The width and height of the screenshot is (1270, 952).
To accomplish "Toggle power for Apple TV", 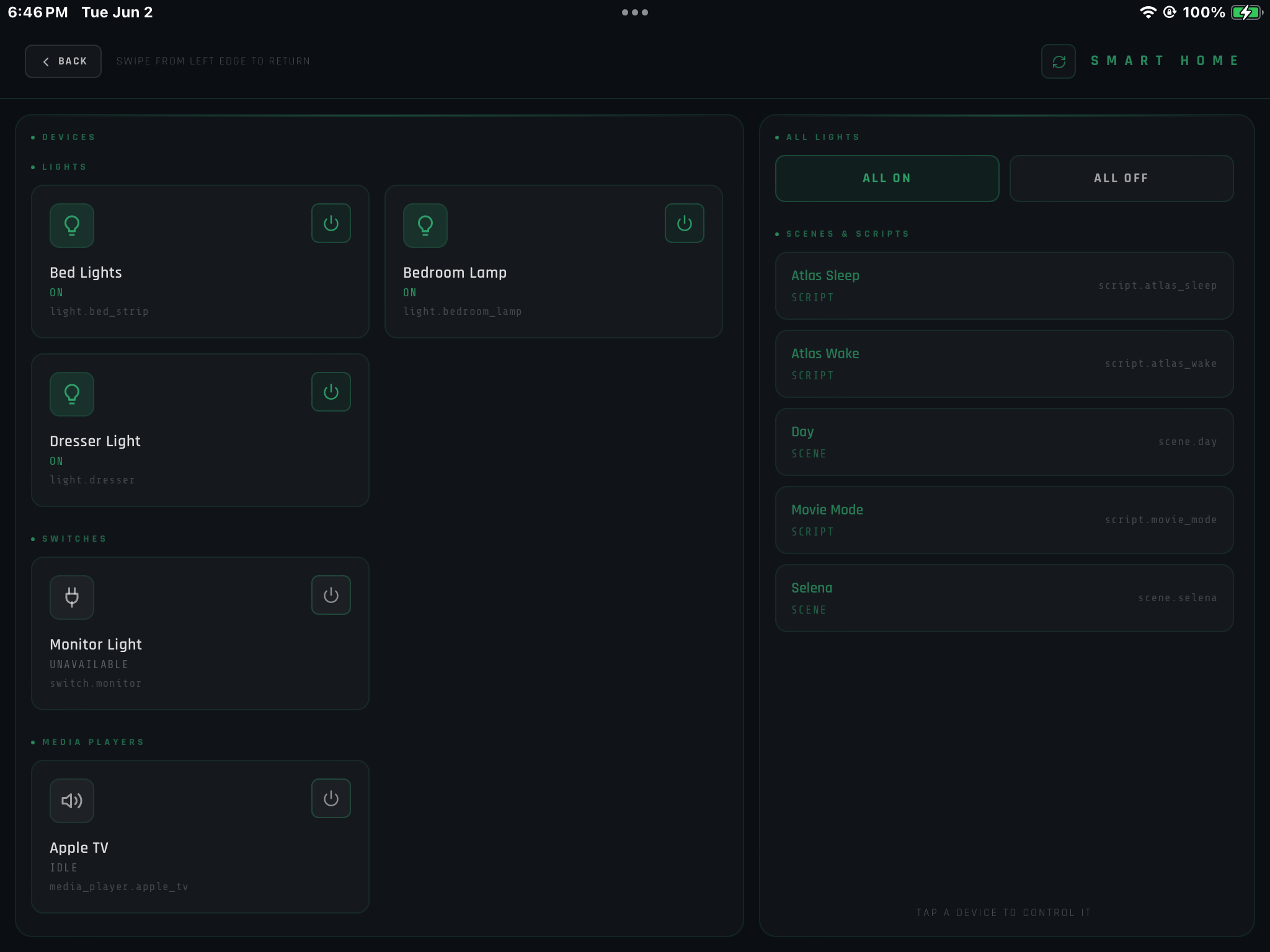I will tap(331, 798).
